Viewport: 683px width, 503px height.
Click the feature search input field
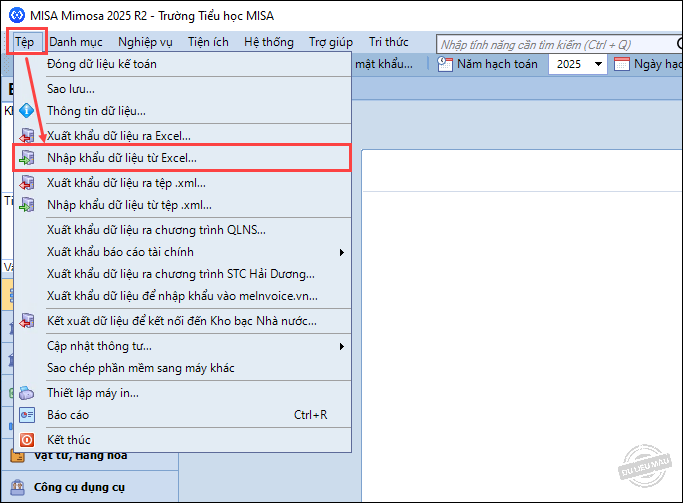558,44
